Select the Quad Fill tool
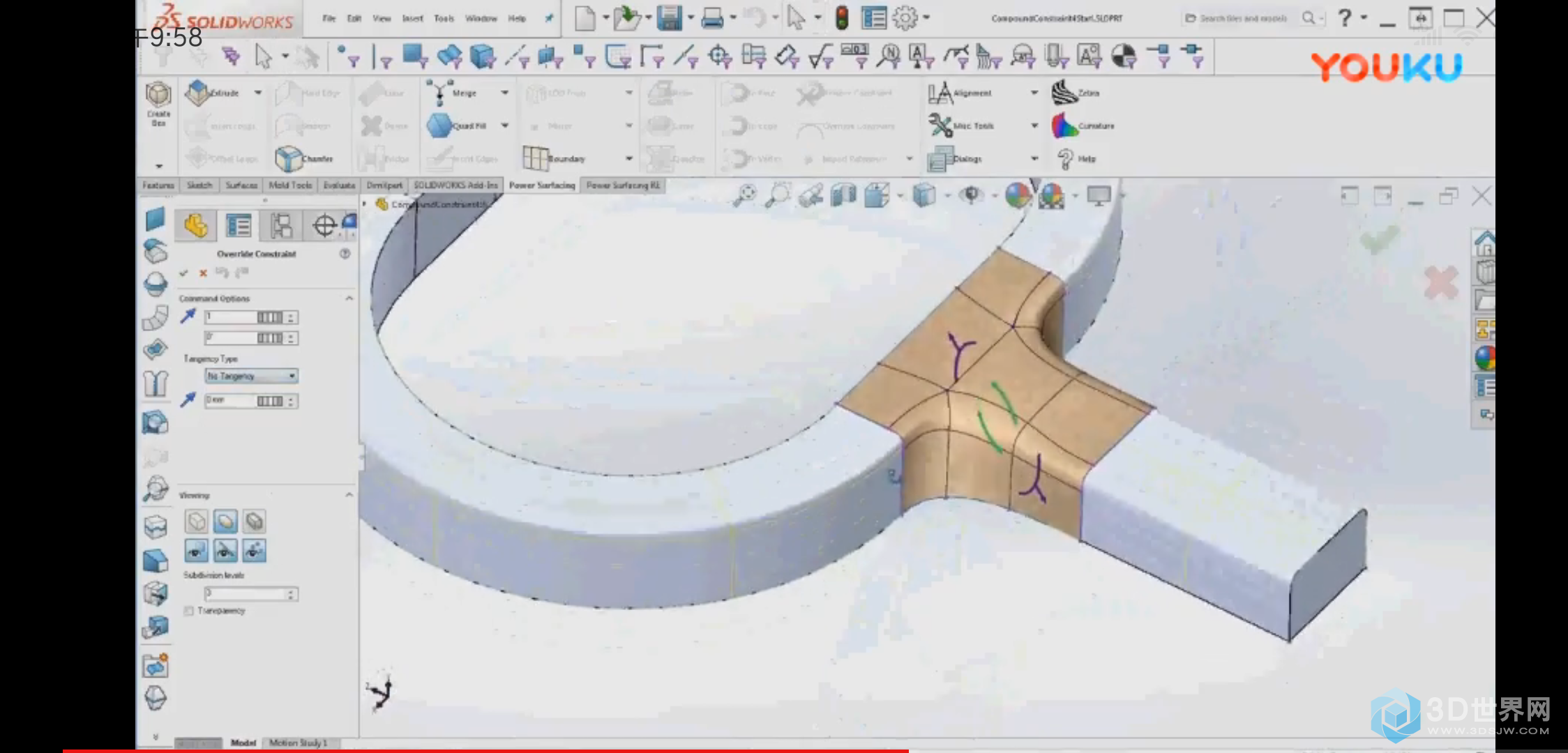The height and width of the screenshot is (753, 1568). [456, 125]
